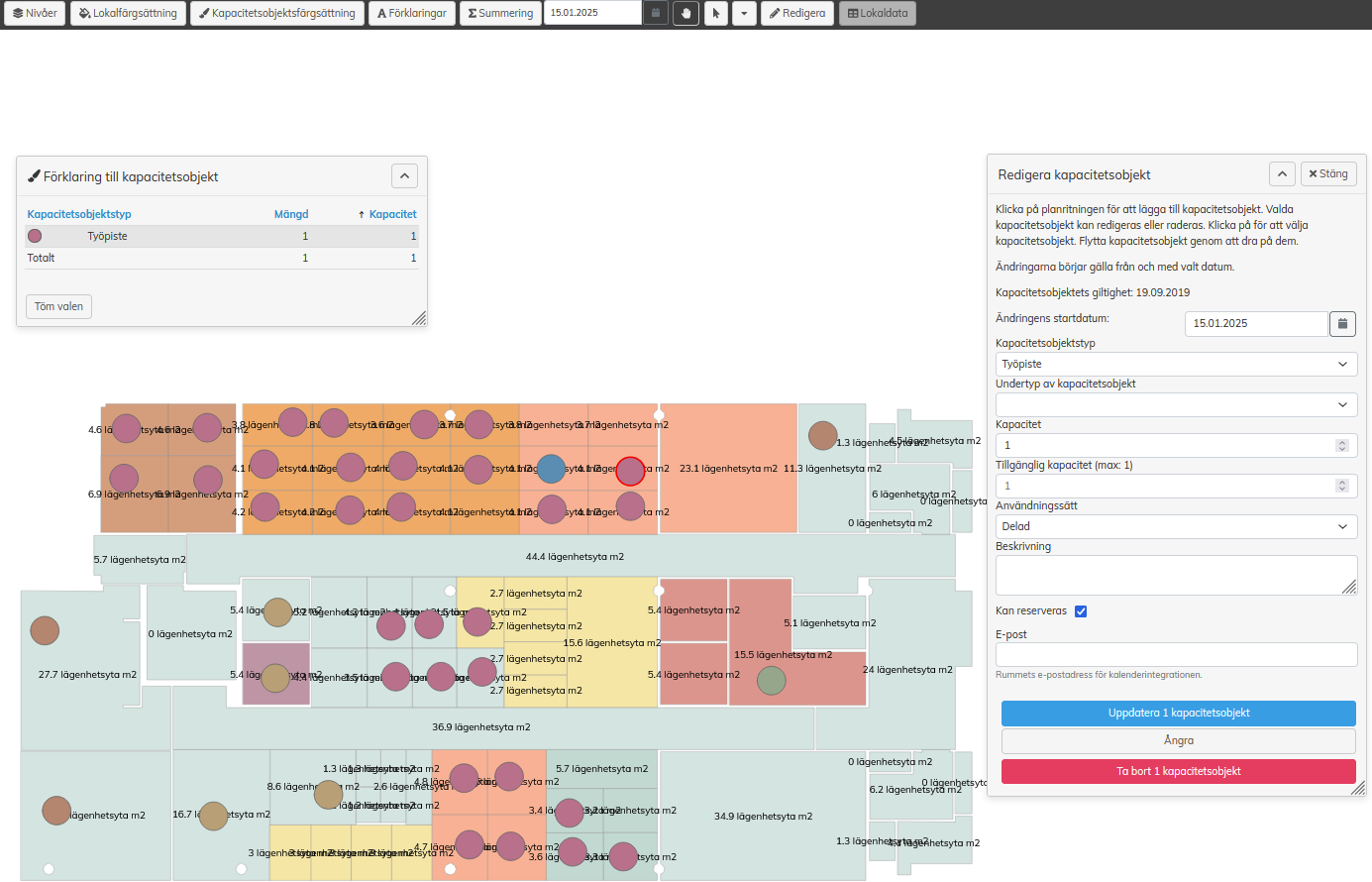Click Ta bort 1 kapacitetsobjekt button
1372x882 pixels.
point(1178,771)
